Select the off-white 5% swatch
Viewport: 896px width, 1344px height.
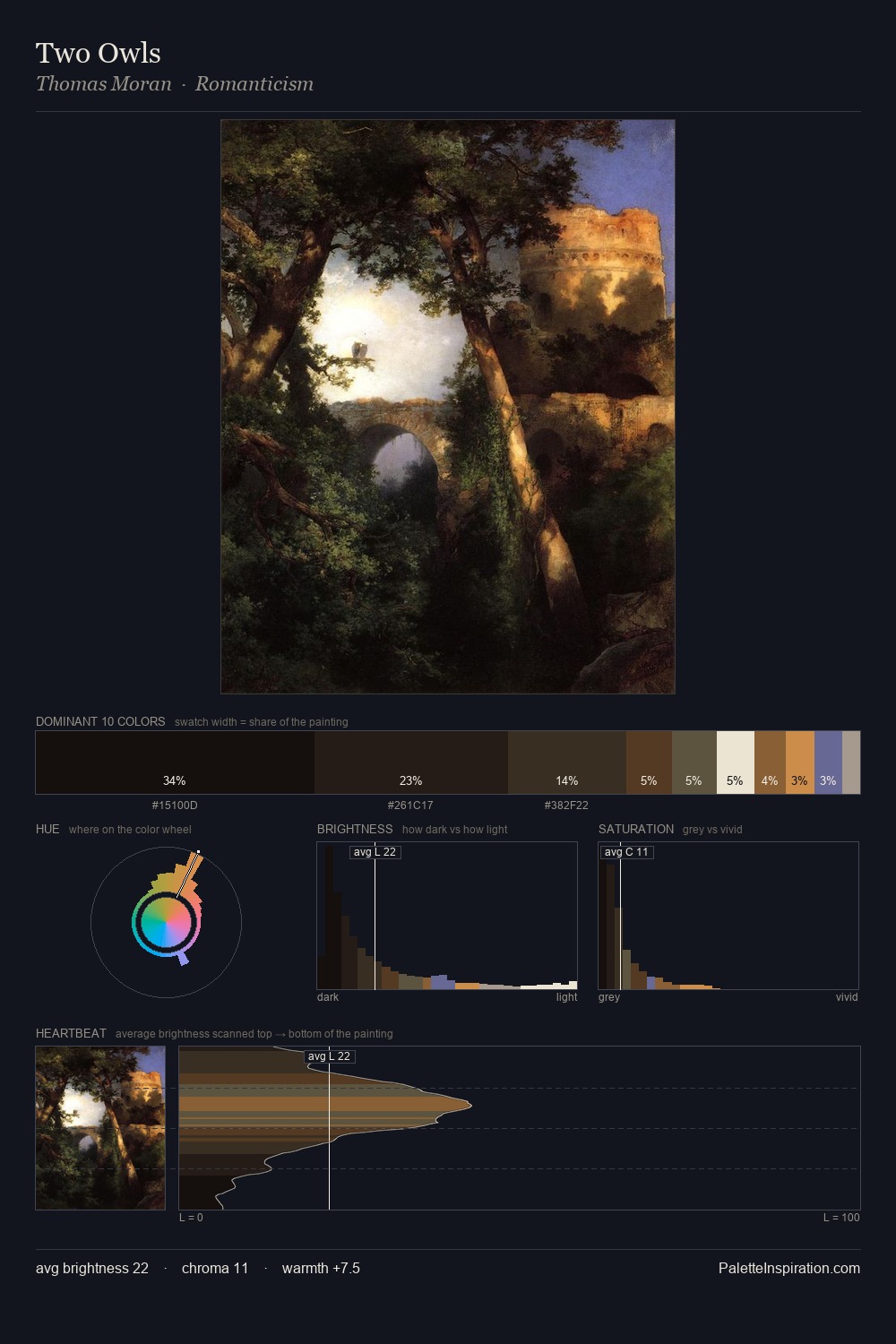tap(735, 762)
